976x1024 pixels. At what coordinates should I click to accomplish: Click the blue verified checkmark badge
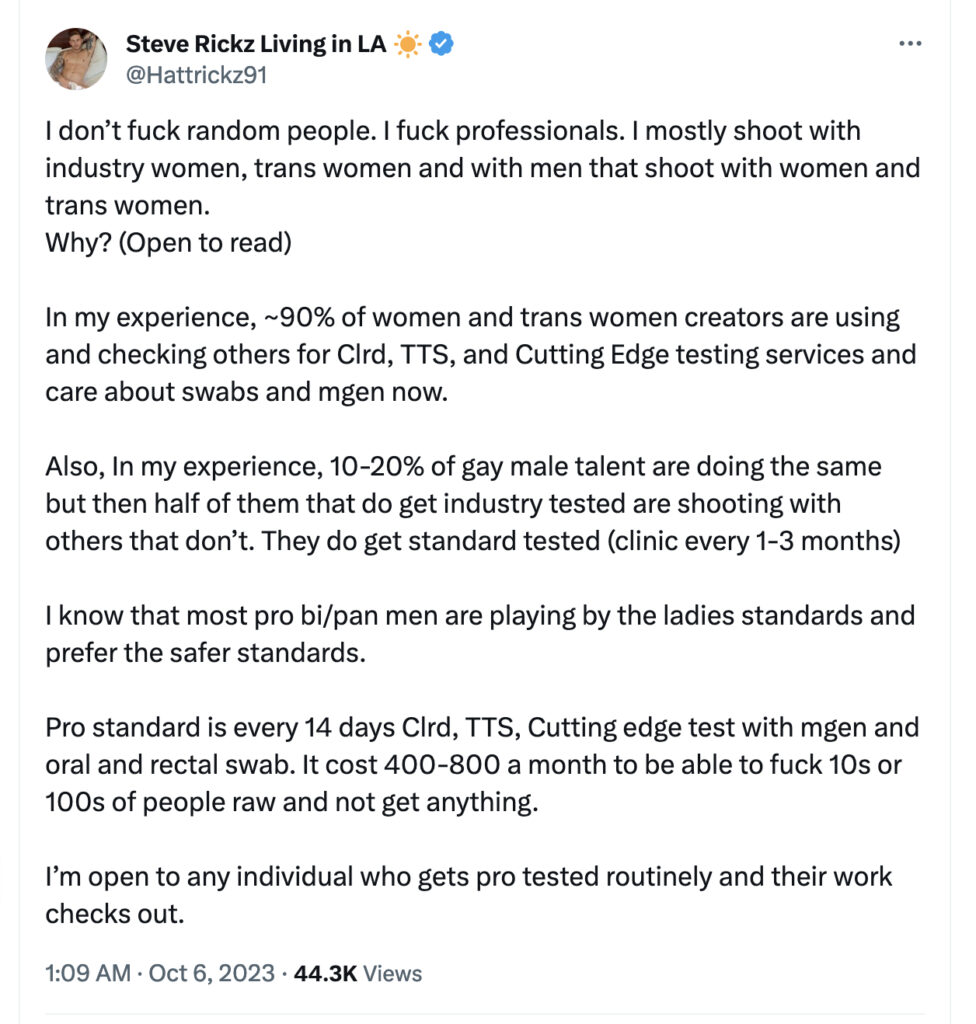(442, 44)
